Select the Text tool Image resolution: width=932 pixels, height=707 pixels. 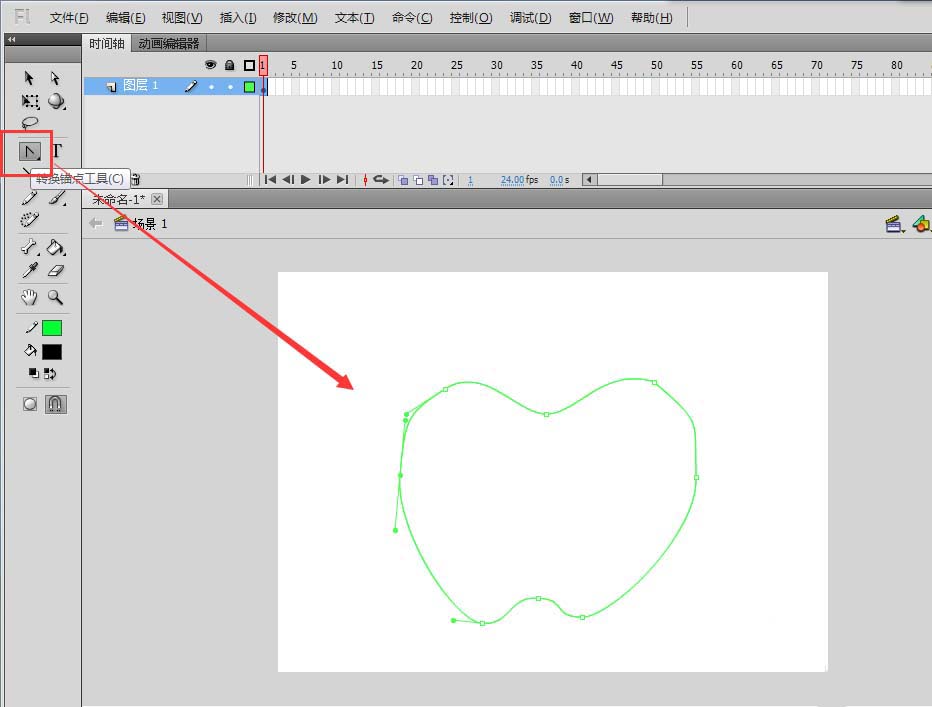(x=57, y=152)
